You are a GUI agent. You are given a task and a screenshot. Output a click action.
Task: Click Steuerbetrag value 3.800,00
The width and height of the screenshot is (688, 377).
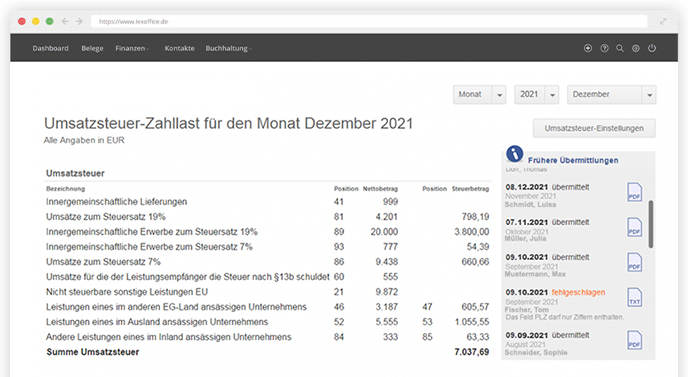(472, 232)
